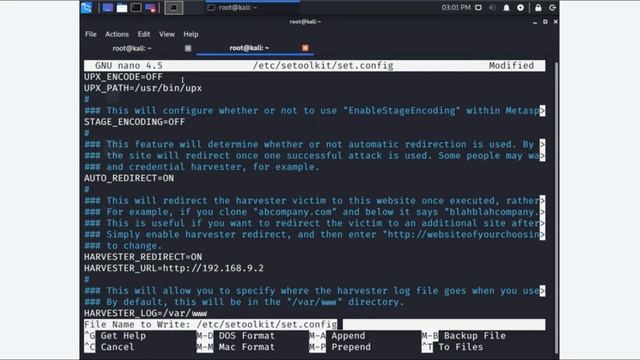Click the Backup File option
The height and width of the screenshot is (360, 640).
[464, 336]
